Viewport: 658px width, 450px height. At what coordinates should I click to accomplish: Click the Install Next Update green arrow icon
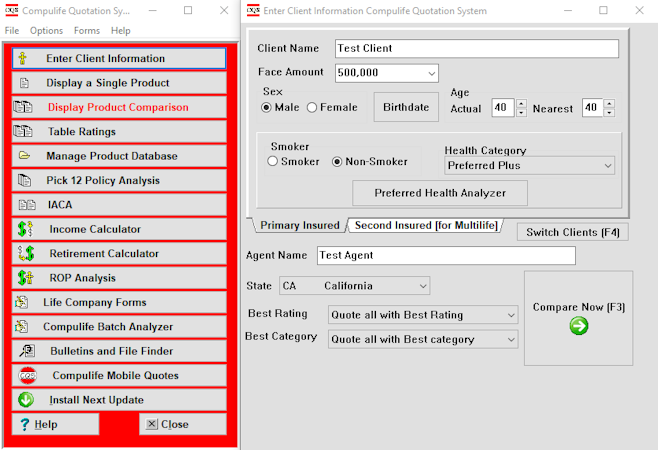[x=26, y=400]
